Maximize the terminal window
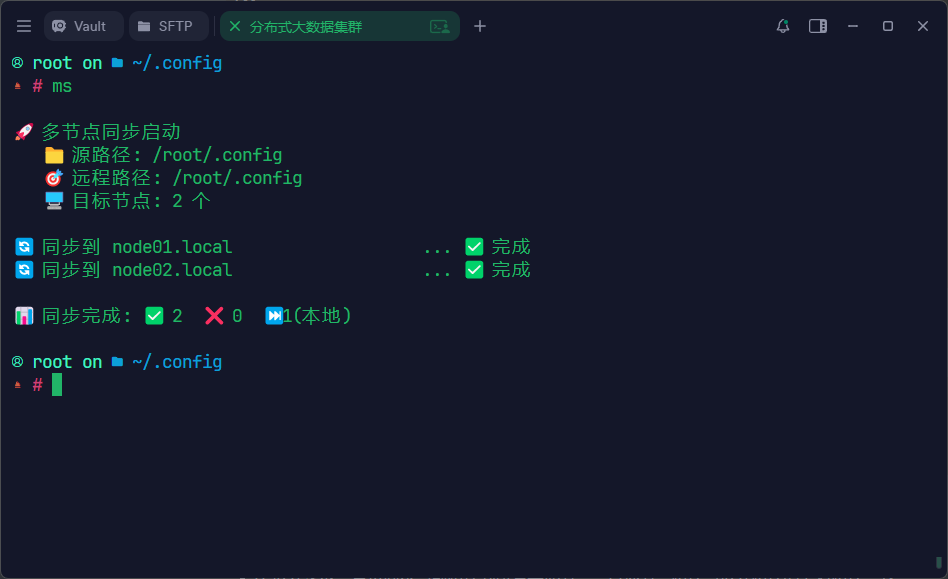This screenshot has height=579, width=948. click(888, 26)
